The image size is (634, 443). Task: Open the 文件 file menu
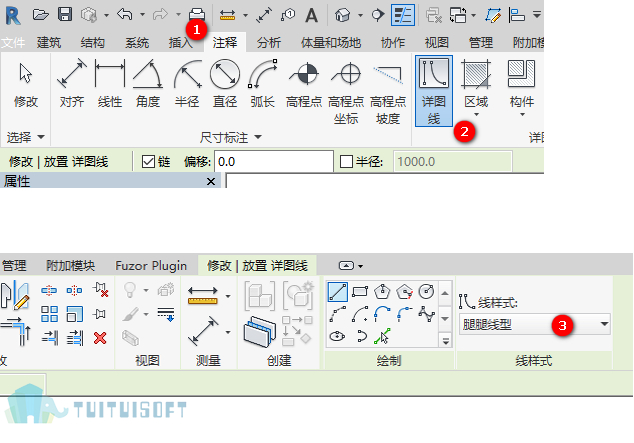coord(13,42)
